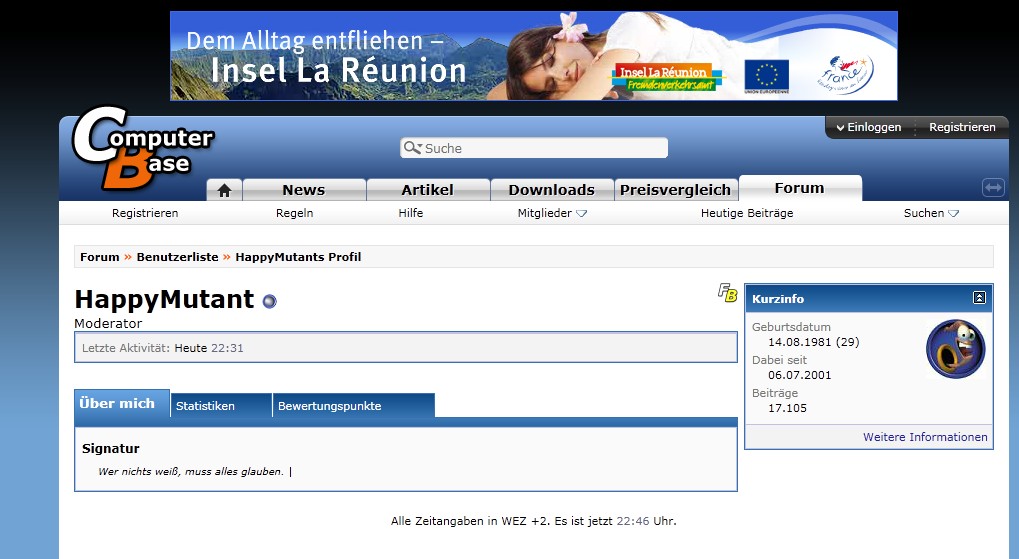Click the HappyMutant username heading

tap(164, 300)
